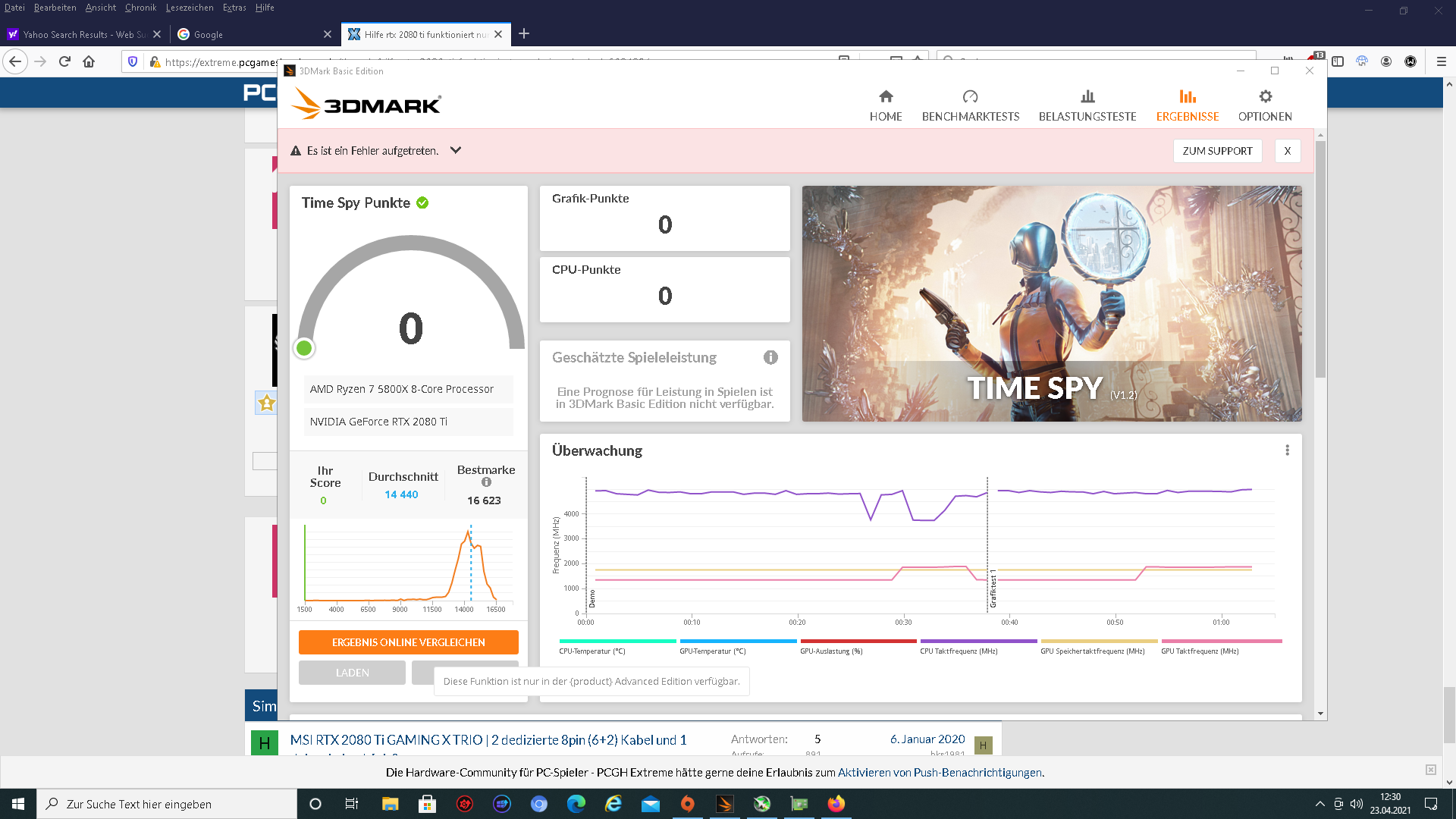Open BELASTUNGSTESTE section
Screen dimensions: 1456x819
coord(1087,105)
